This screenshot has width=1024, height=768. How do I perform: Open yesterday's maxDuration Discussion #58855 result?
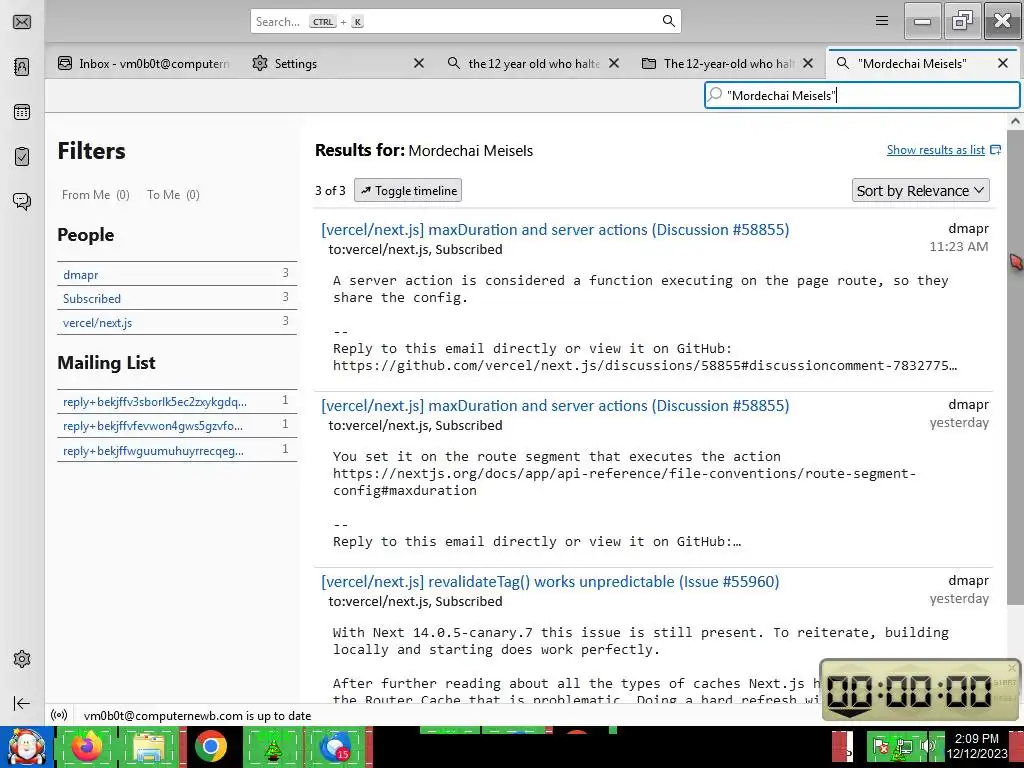click(x=555, y=406)
